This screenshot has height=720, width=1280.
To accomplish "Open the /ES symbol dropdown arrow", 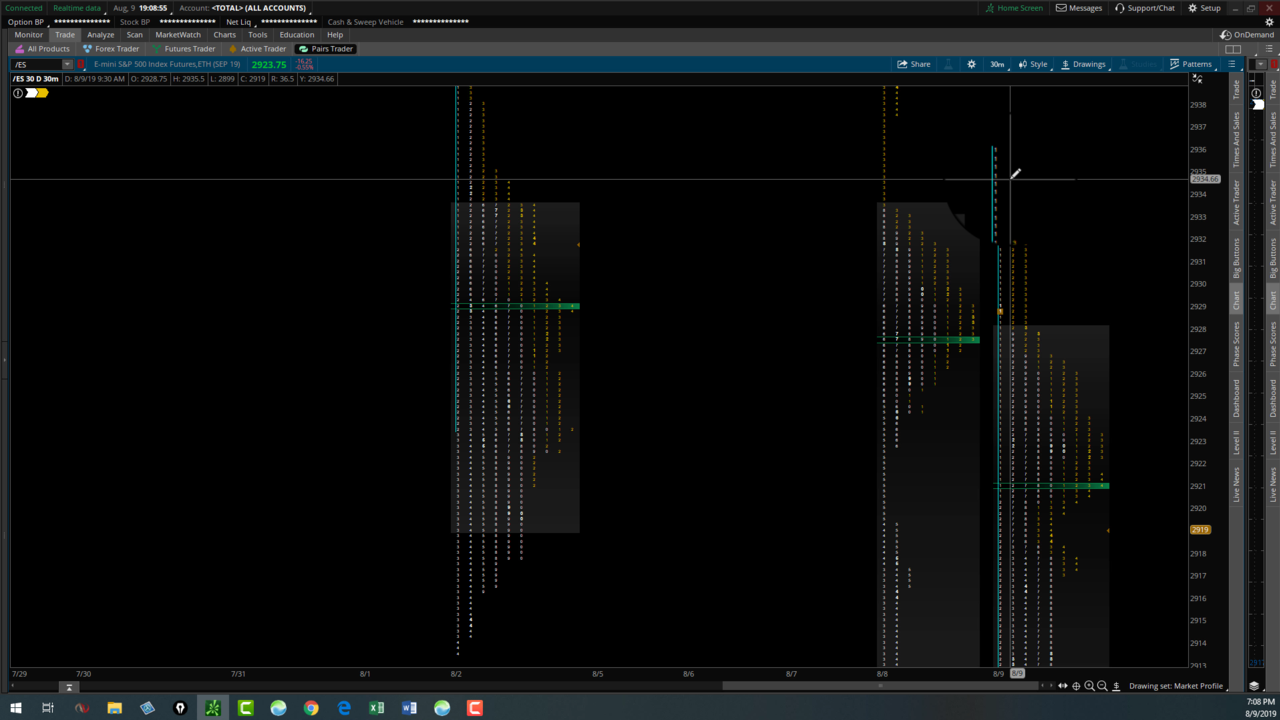I will tap(67, 64).
